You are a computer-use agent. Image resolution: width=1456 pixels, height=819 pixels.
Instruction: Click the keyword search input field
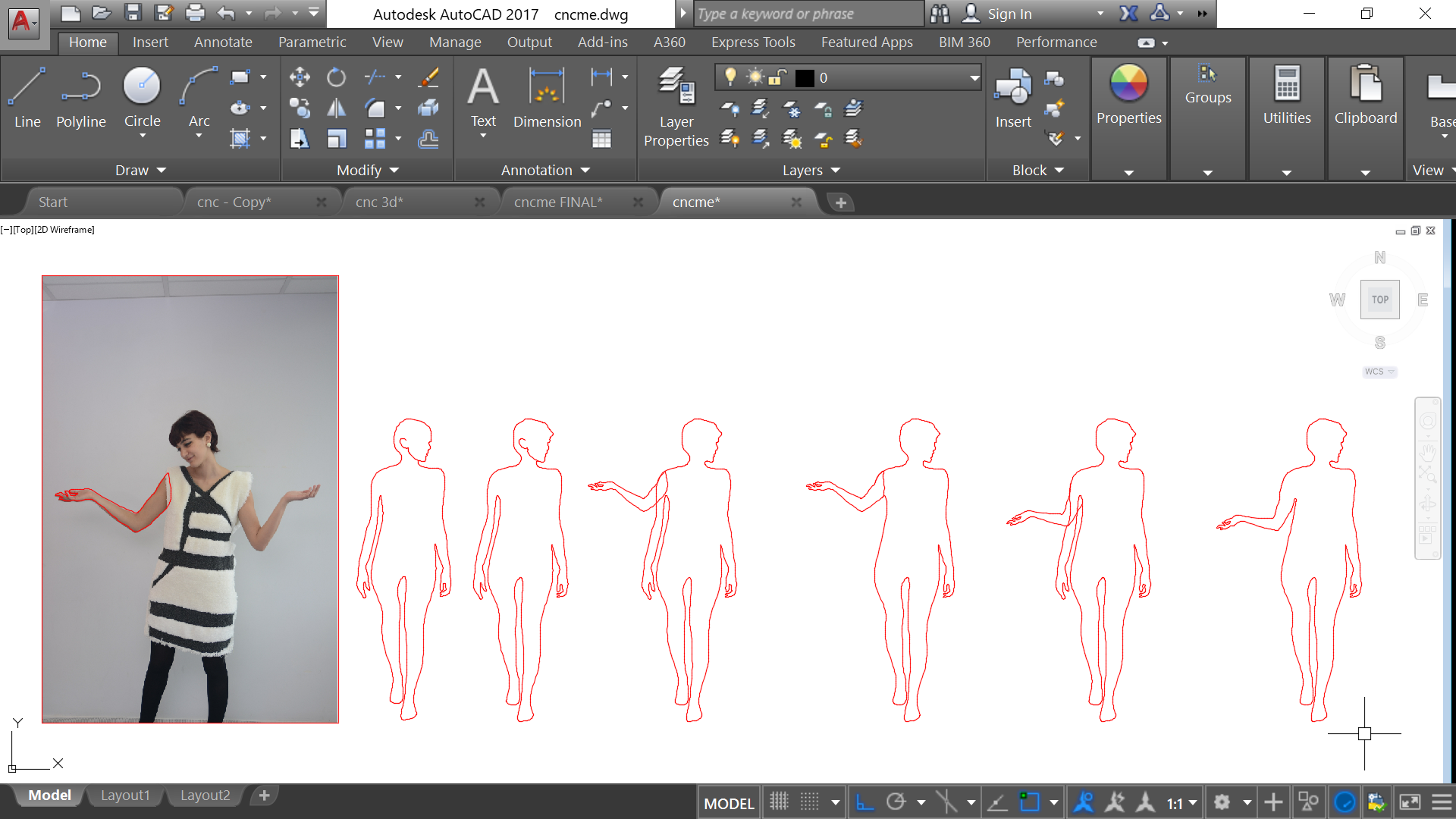(x=808, y=14)
